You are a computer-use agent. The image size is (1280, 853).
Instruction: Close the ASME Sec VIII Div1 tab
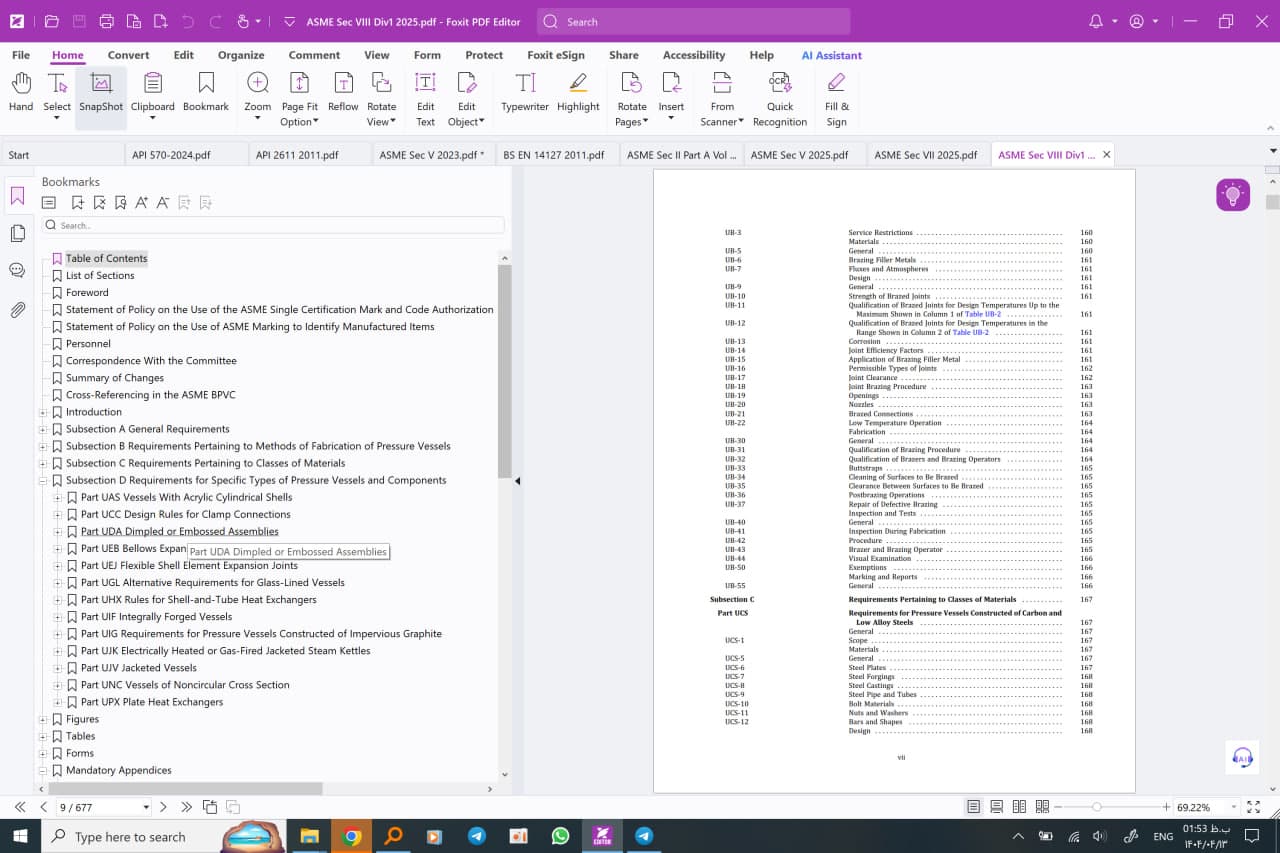[x=1106, y=155]
